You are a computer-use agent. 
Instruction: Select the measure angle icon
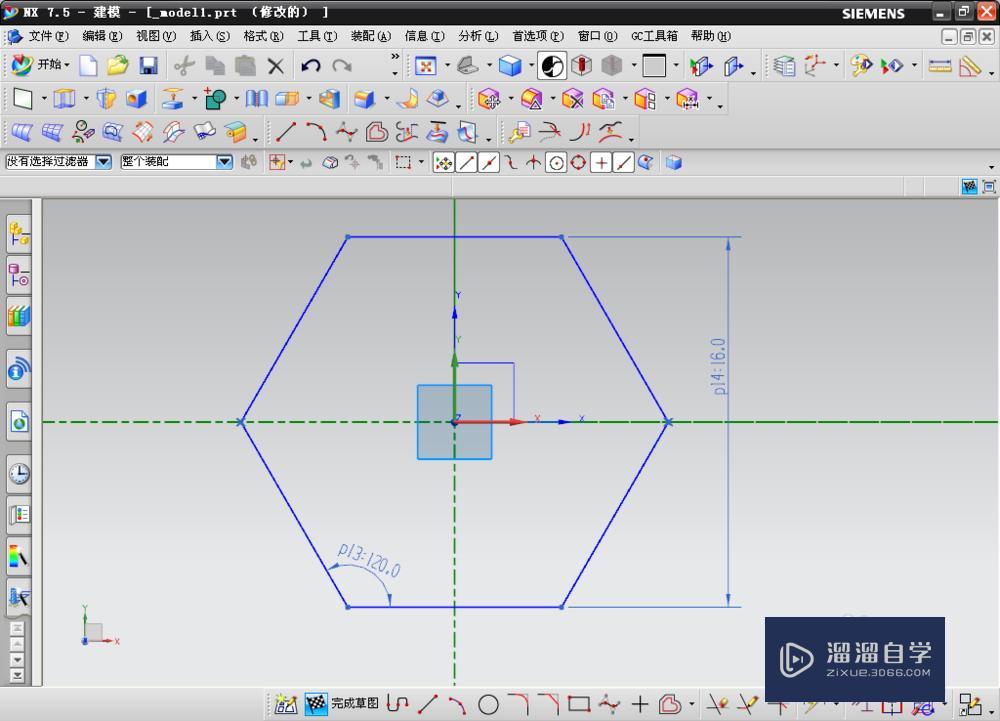coord(970,65)
